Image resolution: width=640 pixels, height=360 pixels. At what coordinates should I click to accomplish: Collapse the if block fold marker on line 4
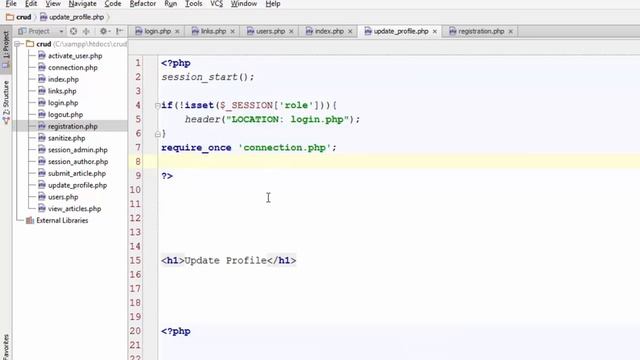[158, 106]
